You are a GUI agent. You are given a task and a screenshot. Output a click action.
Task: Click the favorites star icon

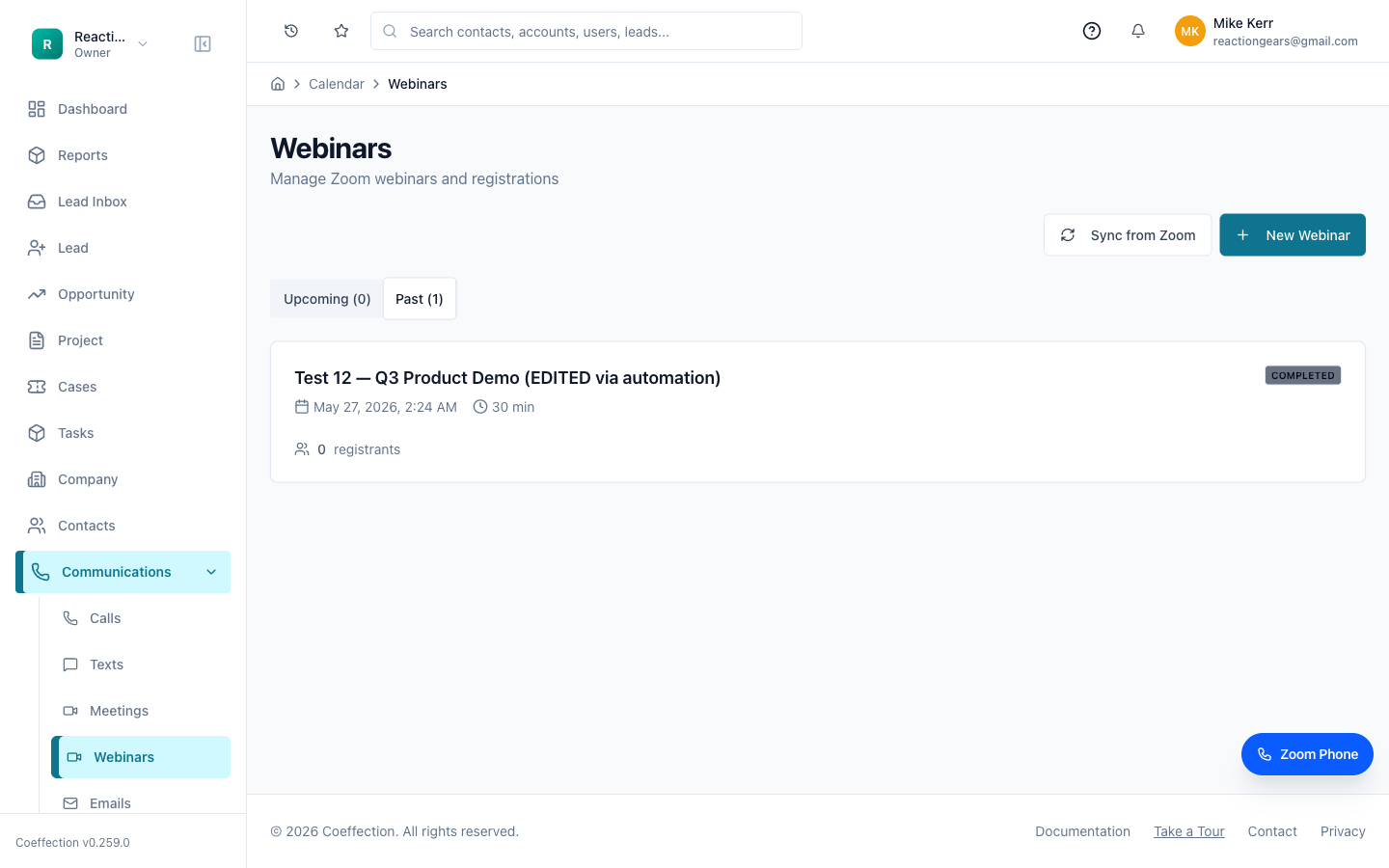tap(341, 31)
